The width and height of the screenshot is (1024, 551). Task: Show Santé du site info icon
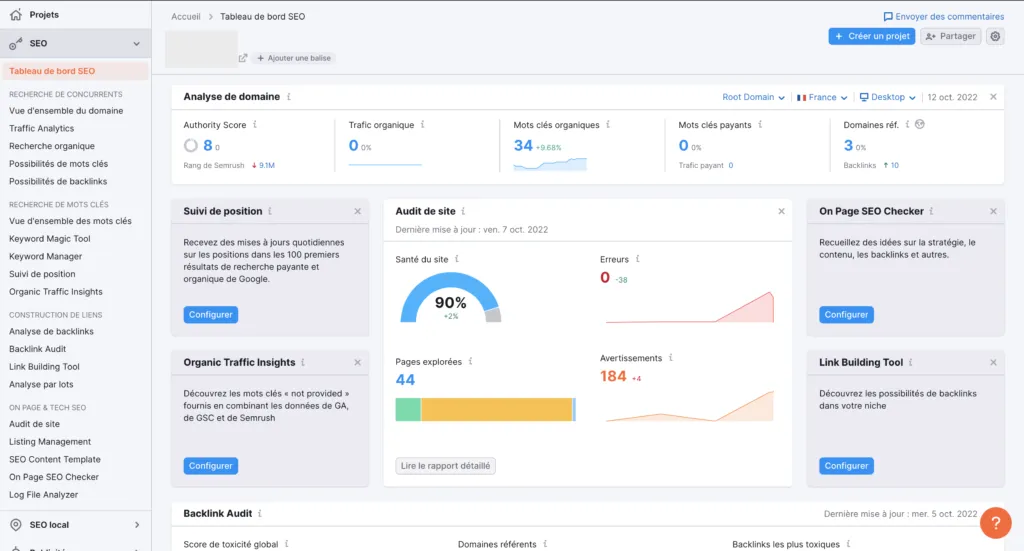pyautogui.click(x=456, y=259)
